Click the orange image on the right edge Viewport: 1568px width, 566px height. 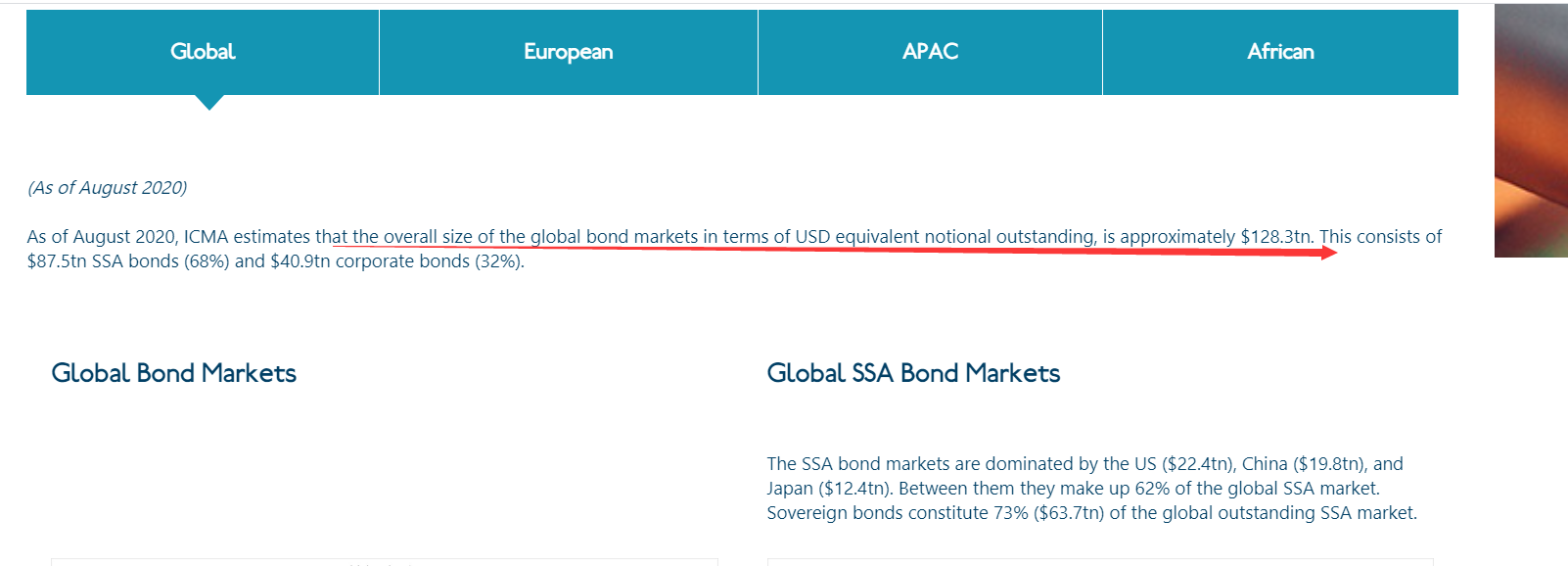tap(1531, 130)
